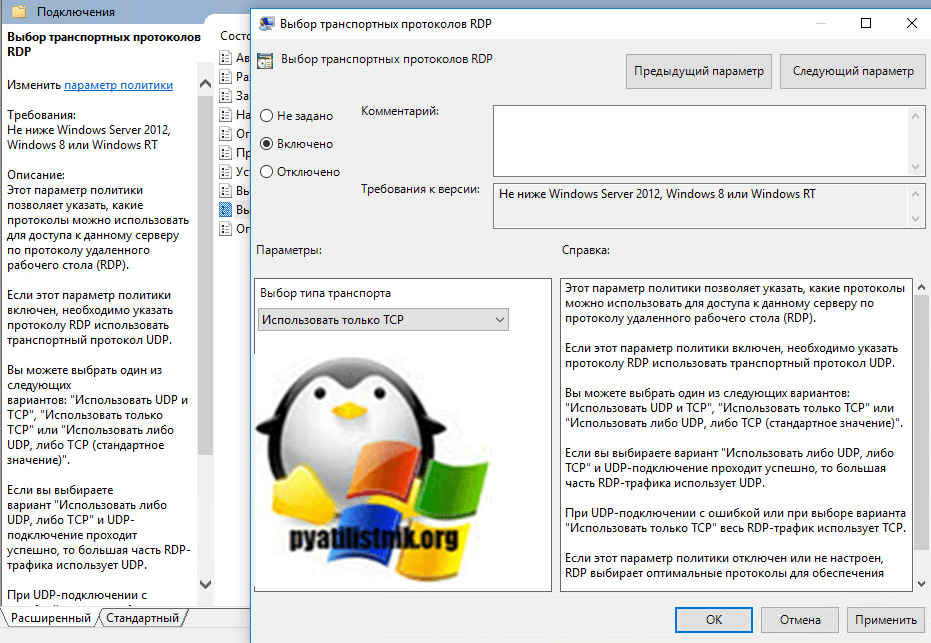
Task: Switch to the Расширенный tab
Action: click(x=51, y=618)
